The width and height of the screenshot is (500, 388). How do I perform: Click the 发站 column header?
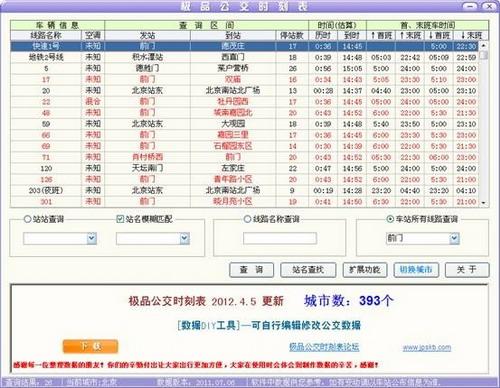(x=147, y=35)
